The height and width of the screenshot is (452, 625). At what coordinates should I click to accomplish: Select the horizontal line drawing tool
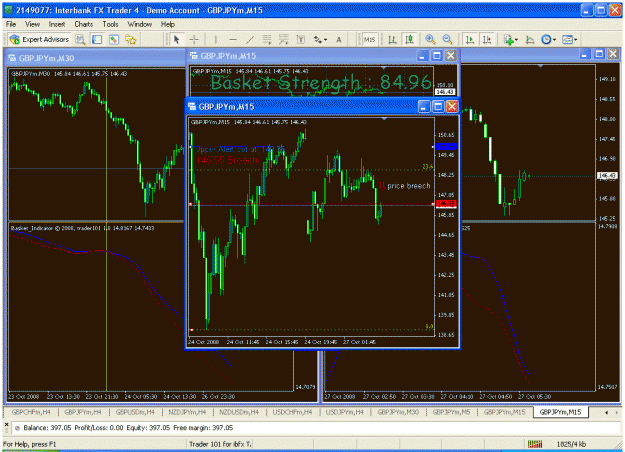pos(233,39)
